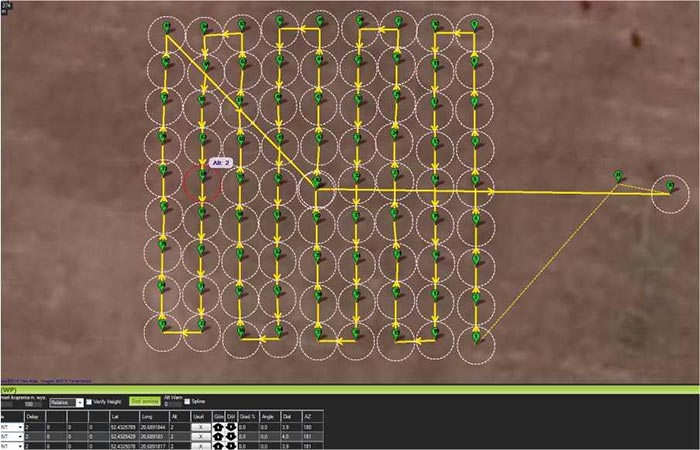Click the far-right waypoint marker on map
Viewport: 700px width, 450px height.
[669, 187]
